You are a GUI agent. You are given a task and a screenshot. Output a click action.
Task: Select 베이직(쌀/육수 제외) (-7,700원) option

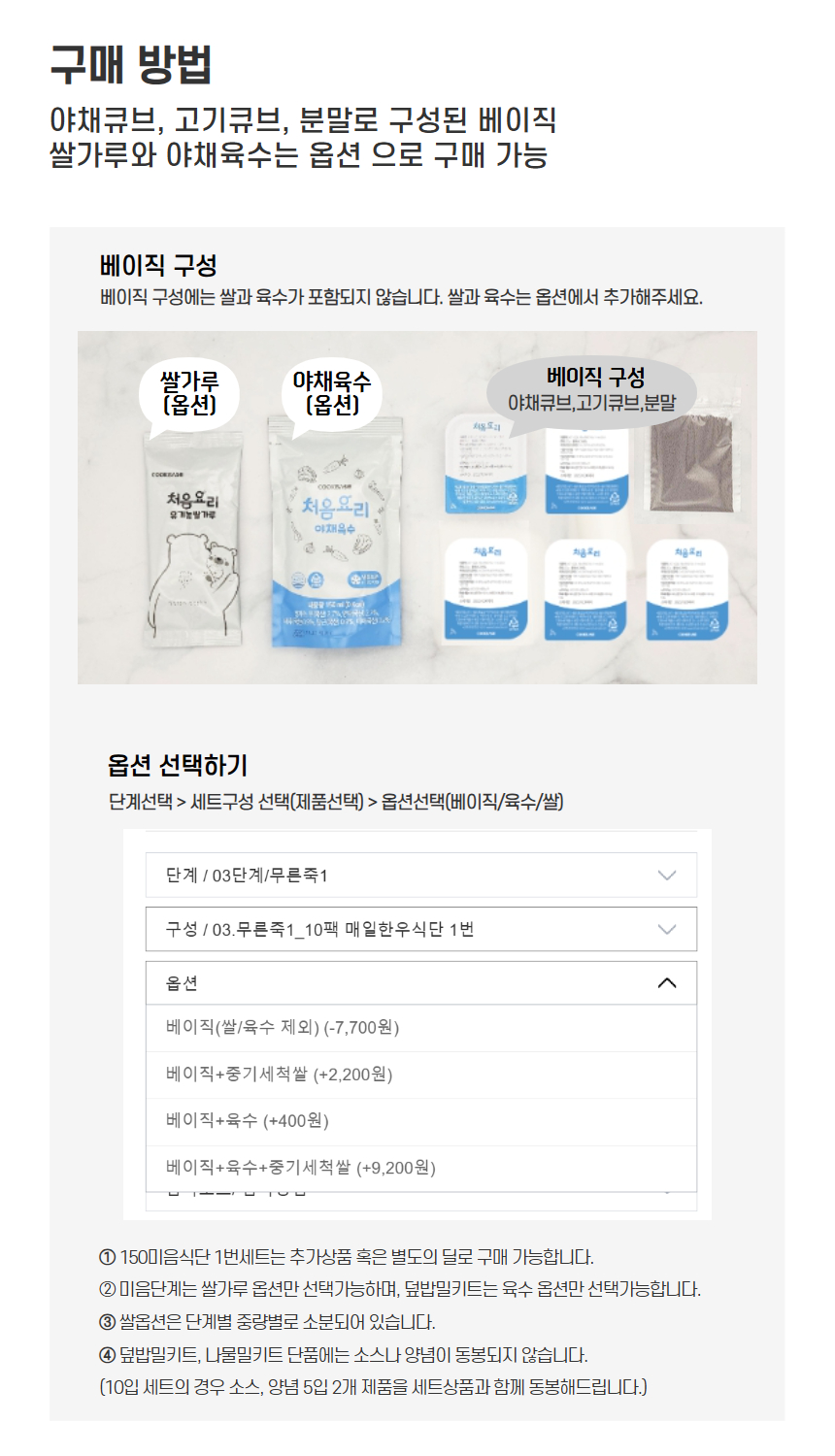(x=421, y=1028)
